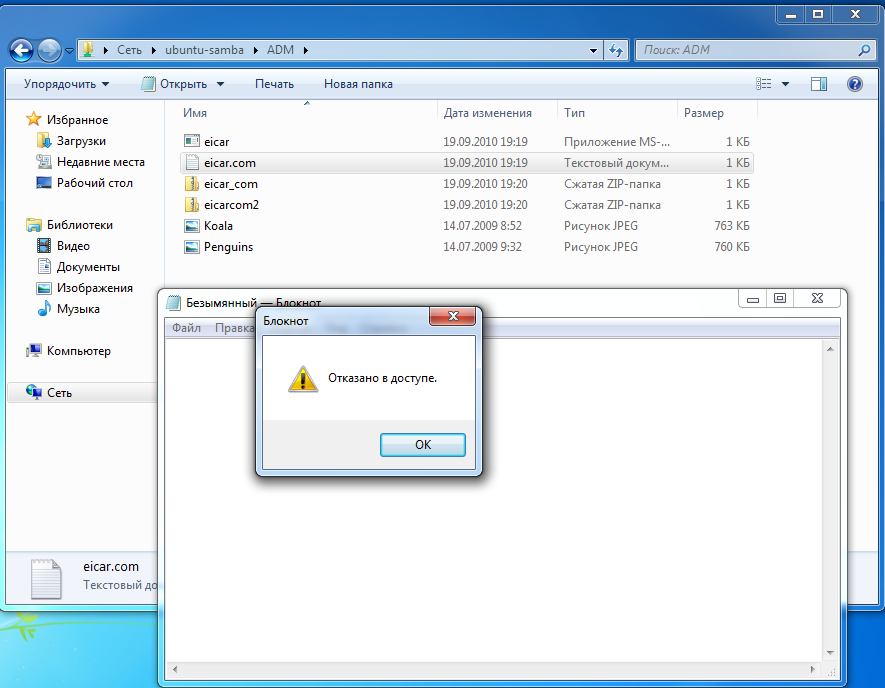Toggle the preview pane icon
The width and height of the screenshot is (885, 688).
(818, 84)
